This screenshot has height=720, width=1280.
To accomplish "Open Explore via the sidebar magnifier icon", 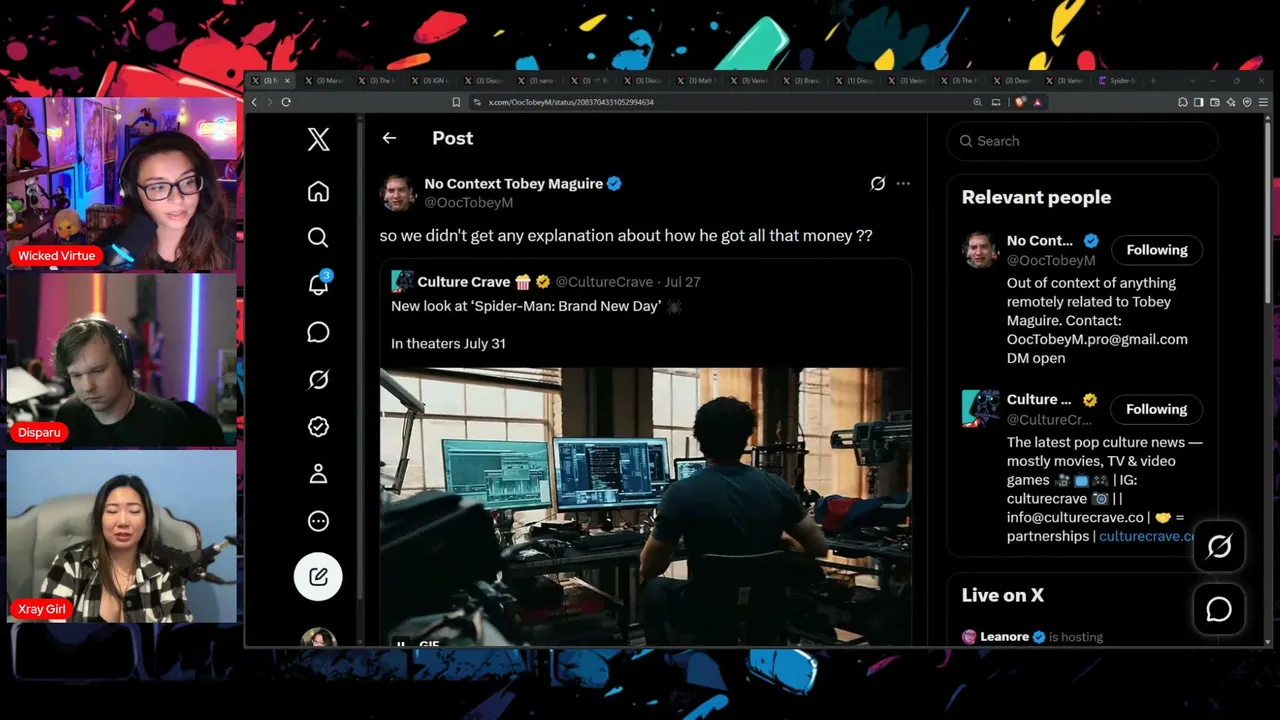I will tap(318, 237).
